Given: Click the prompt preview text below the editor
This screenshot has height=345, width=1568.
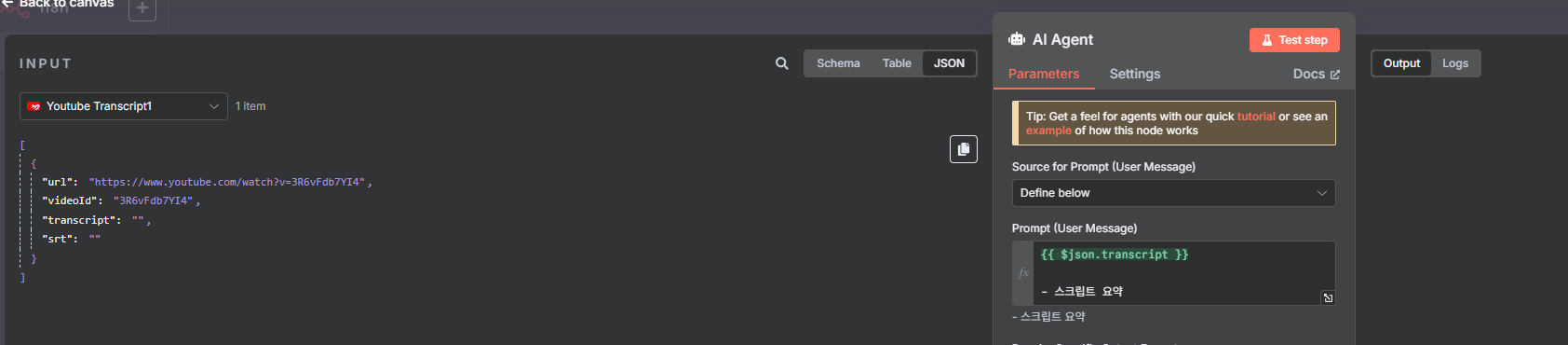Looking at the screenshot, I should [x=1048, y=316].
